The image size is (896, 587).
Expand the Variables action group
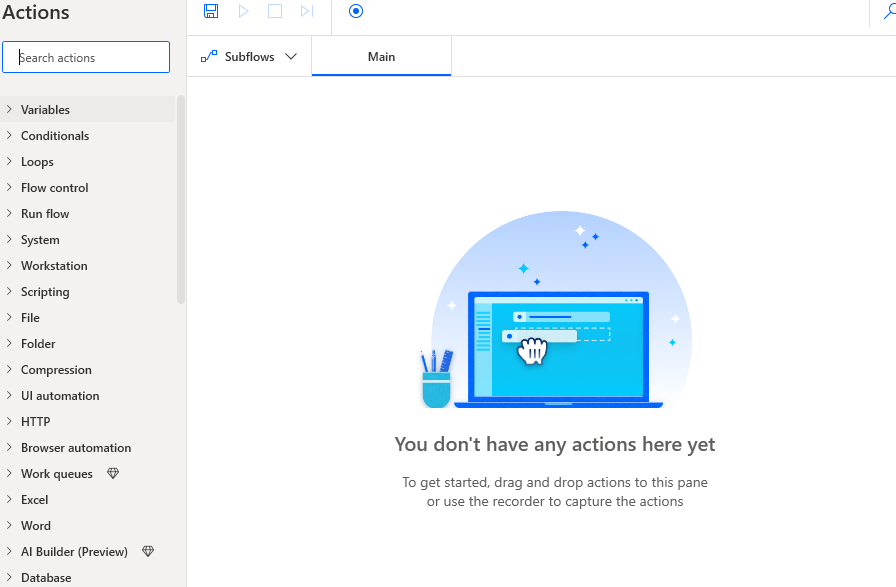click(45, 110)
